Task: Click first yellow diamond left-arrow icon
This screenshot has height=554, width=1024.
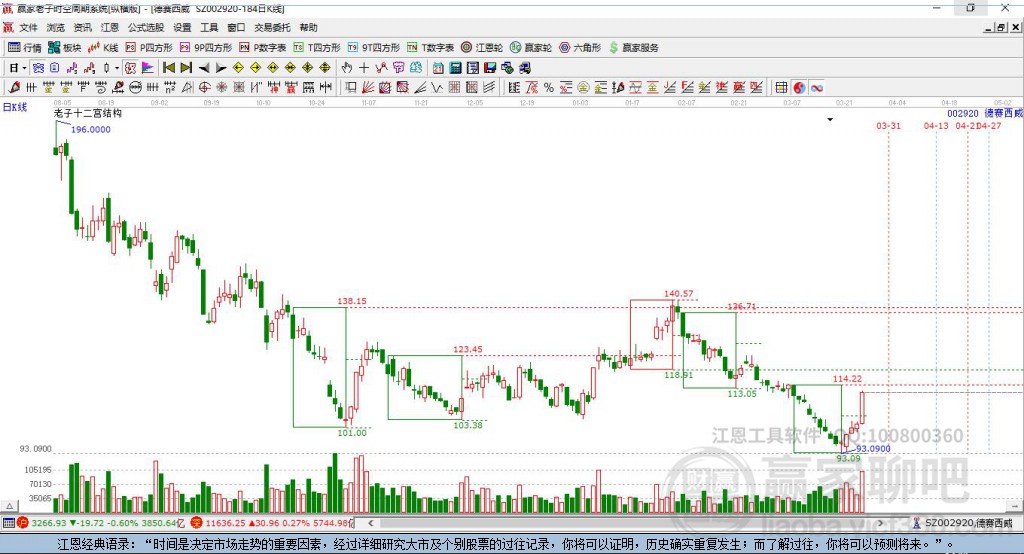Action: [238, 68]
